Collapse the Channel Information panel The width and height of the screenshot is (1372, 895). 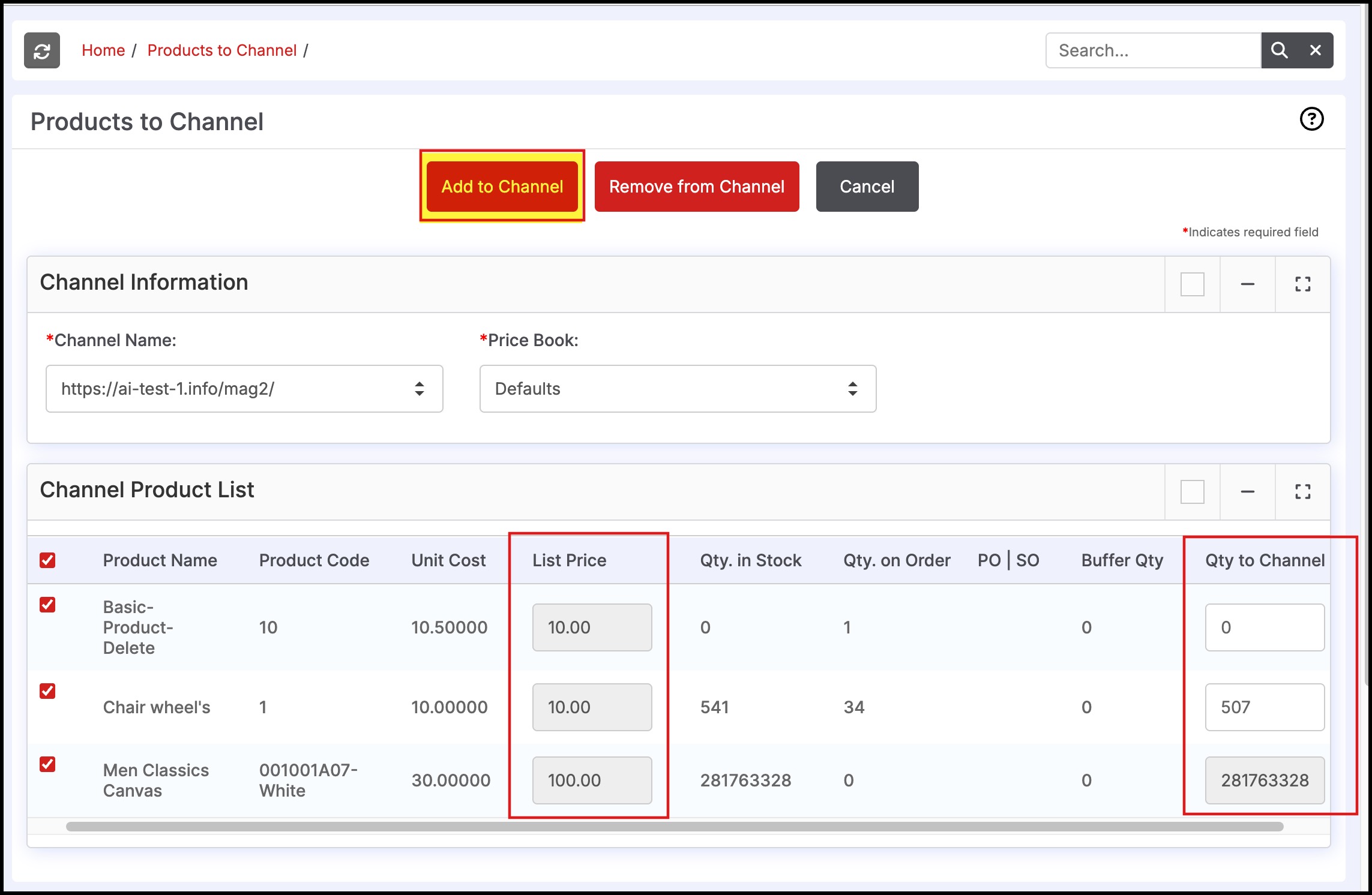coord(1247,284)
